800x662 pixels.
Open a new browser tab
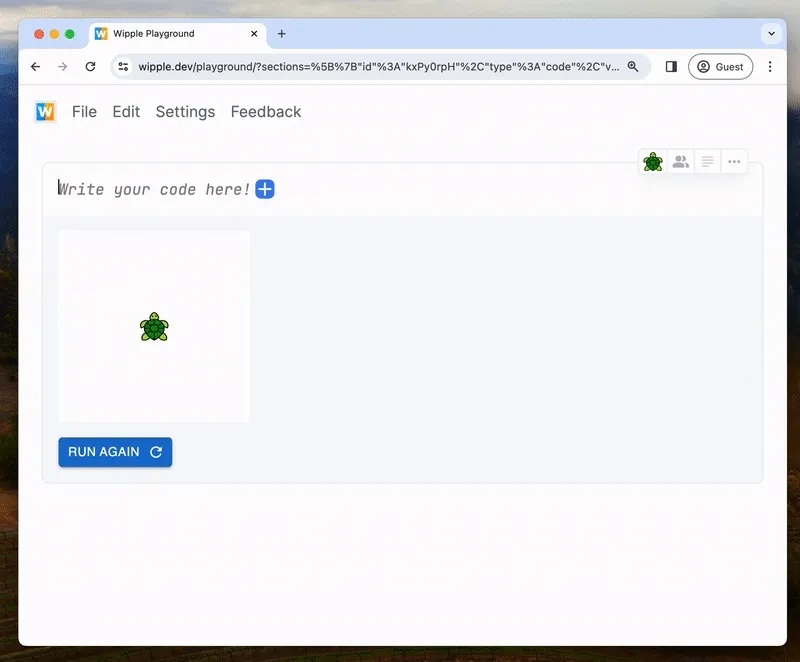(282, 34)
